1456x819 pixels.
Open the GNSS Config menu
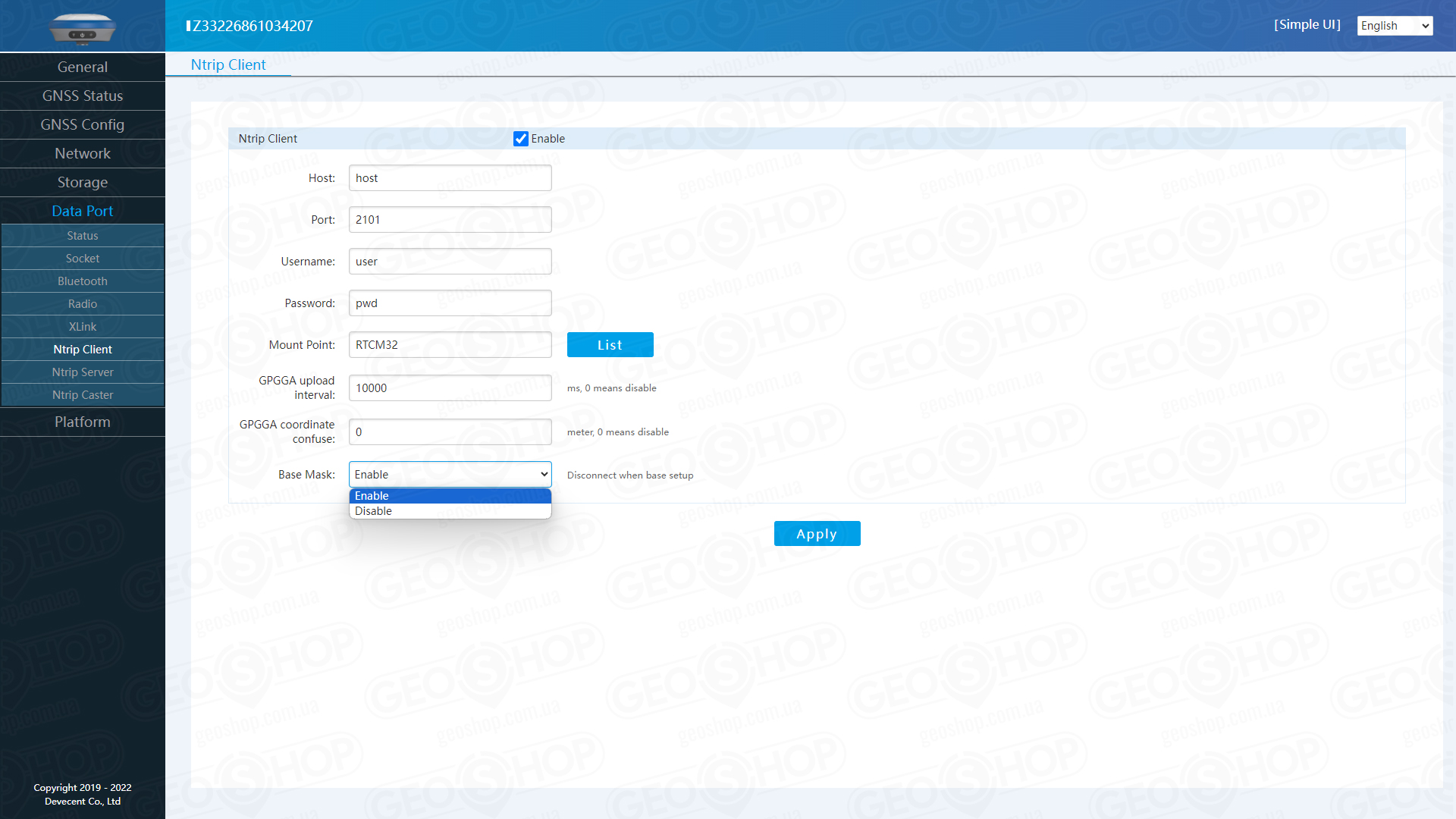pyautogui.click(x=83, y=125)
